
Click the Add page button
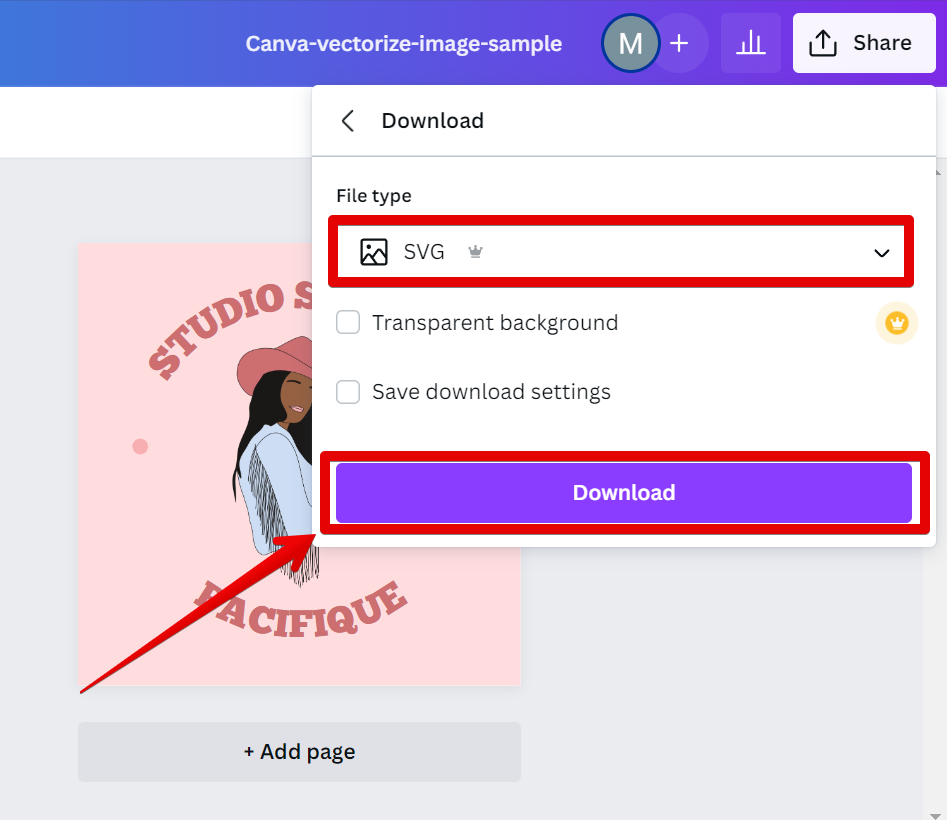point(299,751)
